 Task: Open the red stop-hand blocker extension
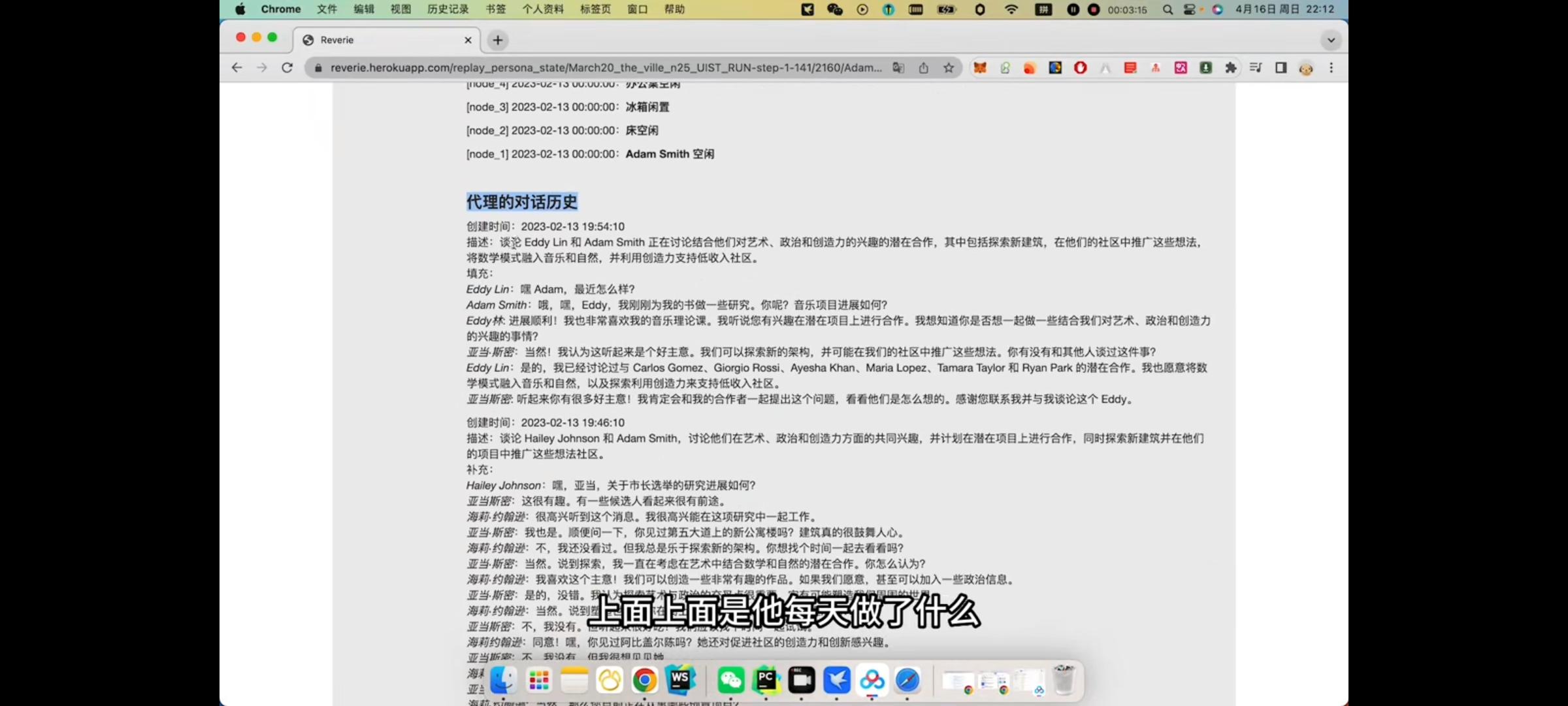(x=1080, y=67)
